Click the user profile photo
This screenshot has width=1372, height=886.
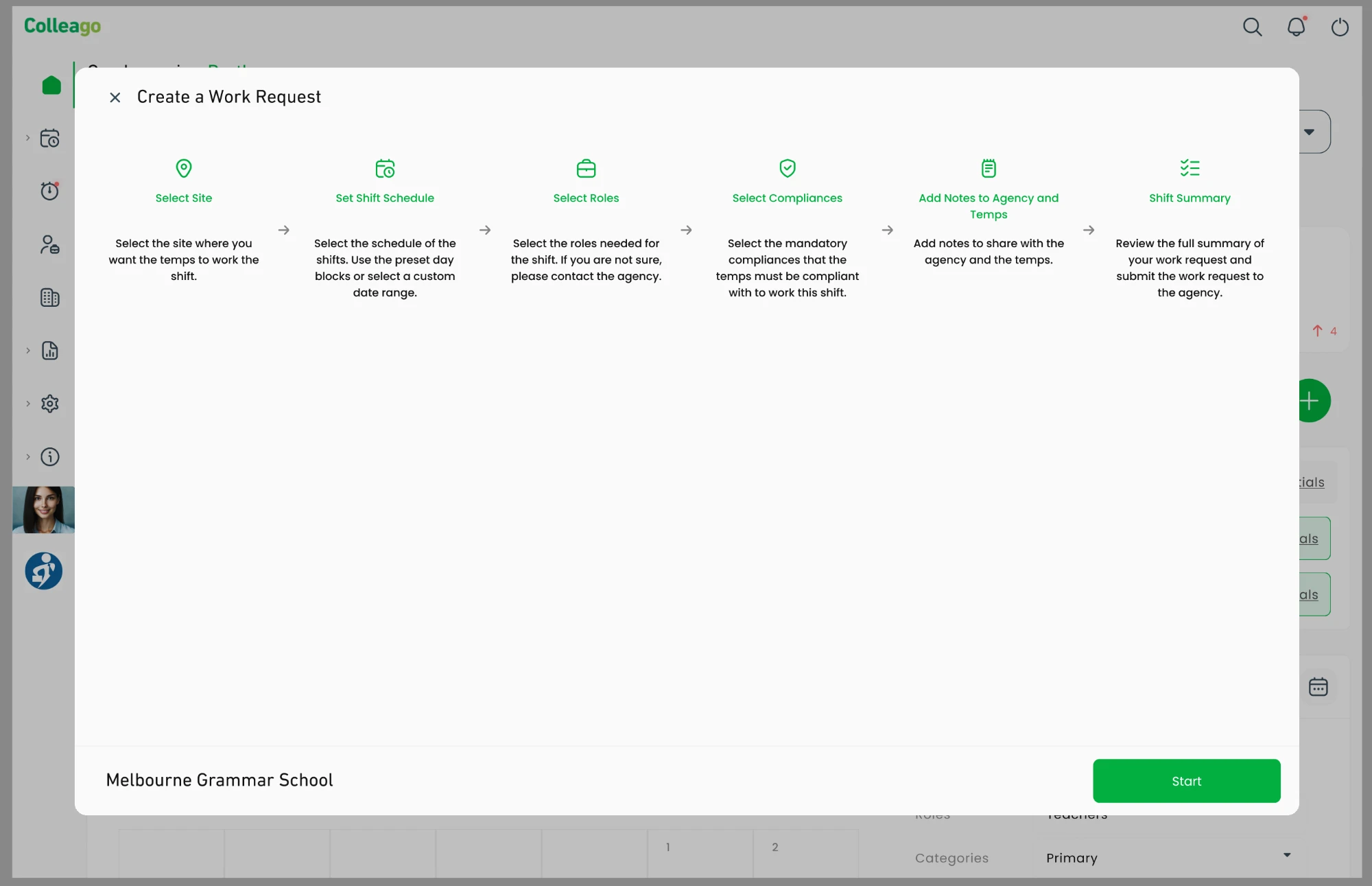[43, 509]
